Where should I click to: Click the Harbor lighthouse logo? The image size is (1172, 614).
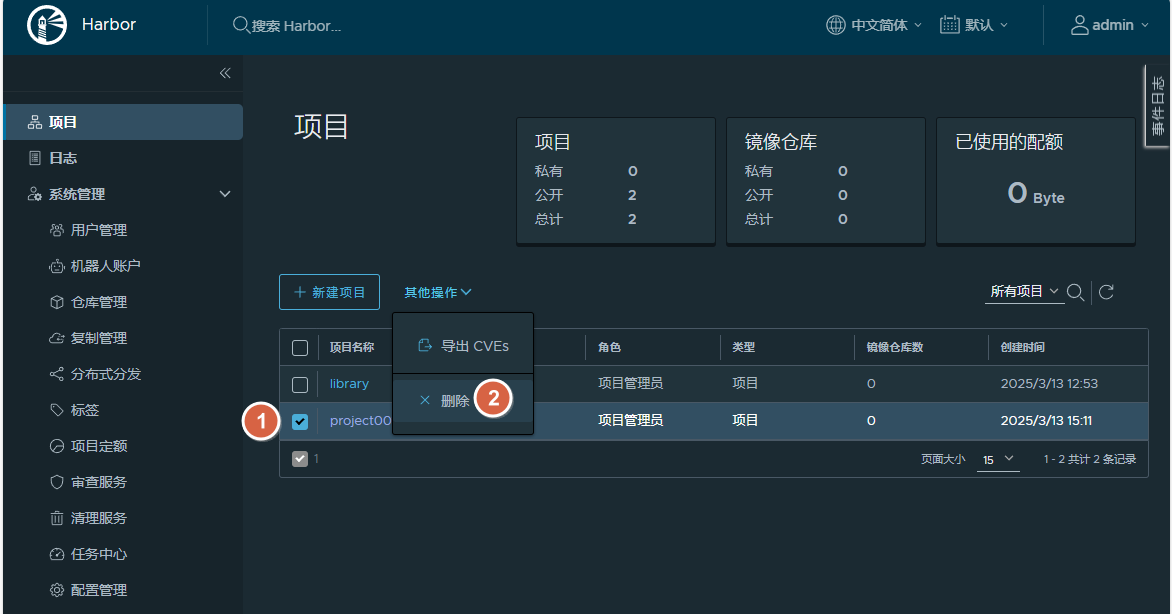(46, 25)
